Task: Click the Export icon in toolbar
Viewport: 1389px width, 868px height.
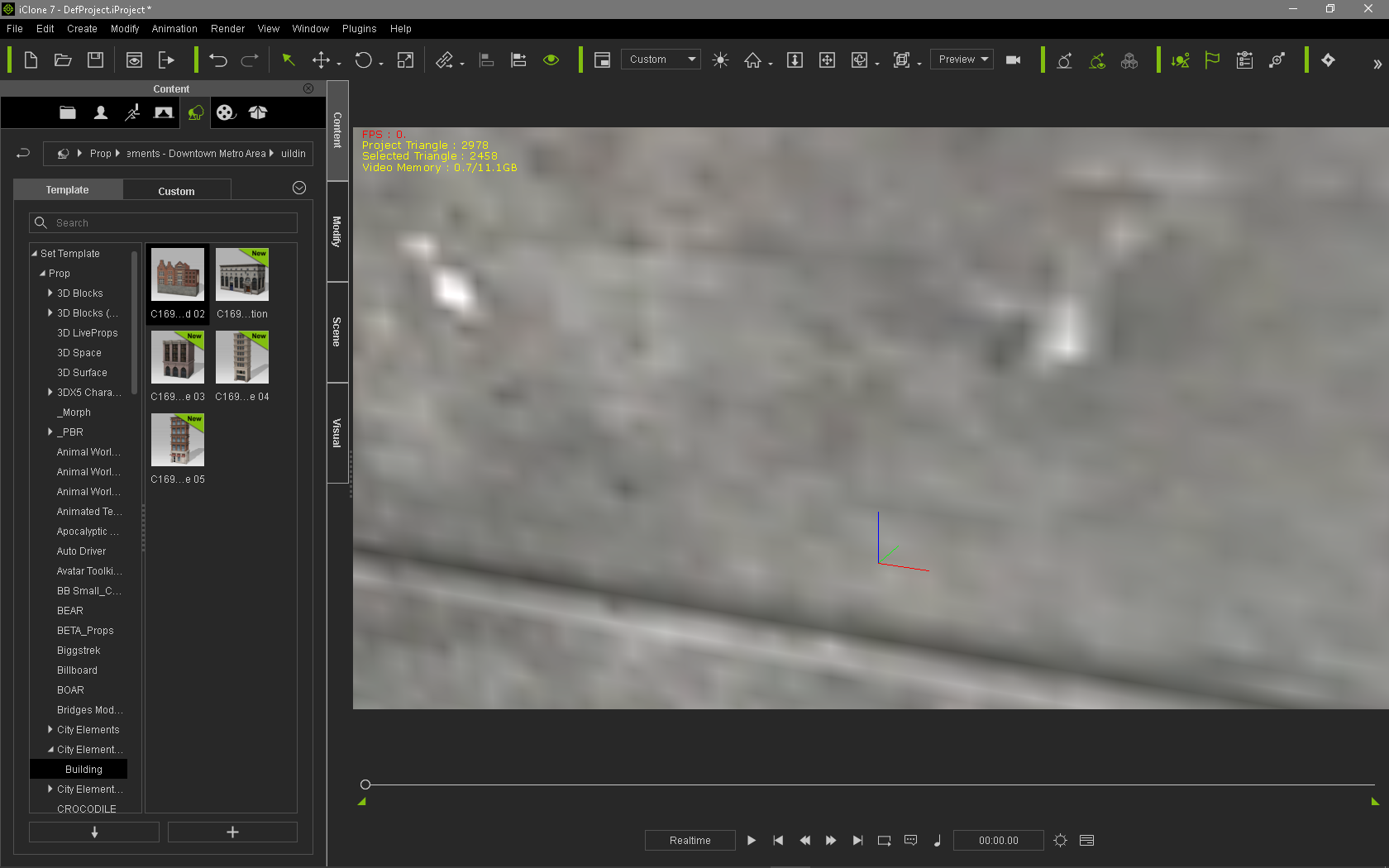Action: tap(166, 60)
